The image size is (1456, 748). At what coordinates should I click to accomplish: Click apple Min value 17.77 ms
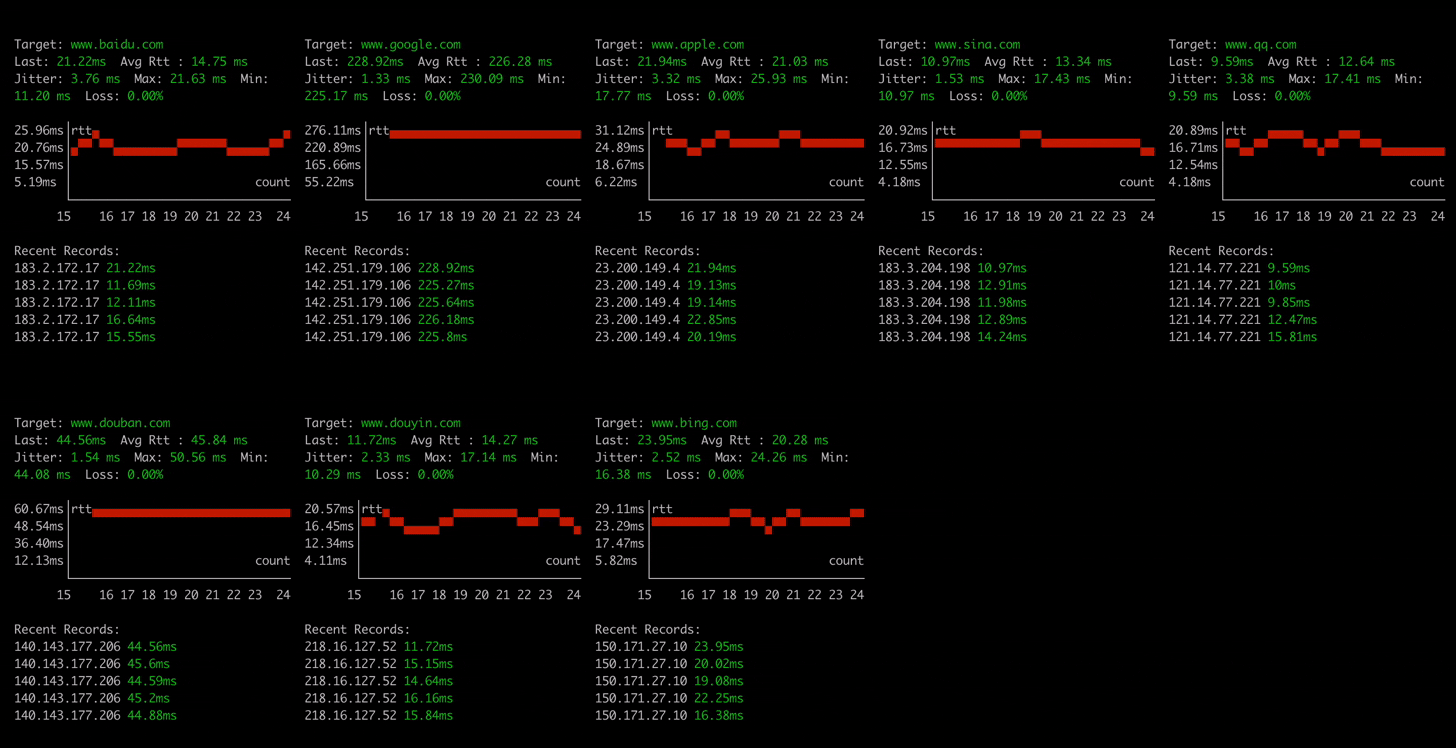pos(623,96)
